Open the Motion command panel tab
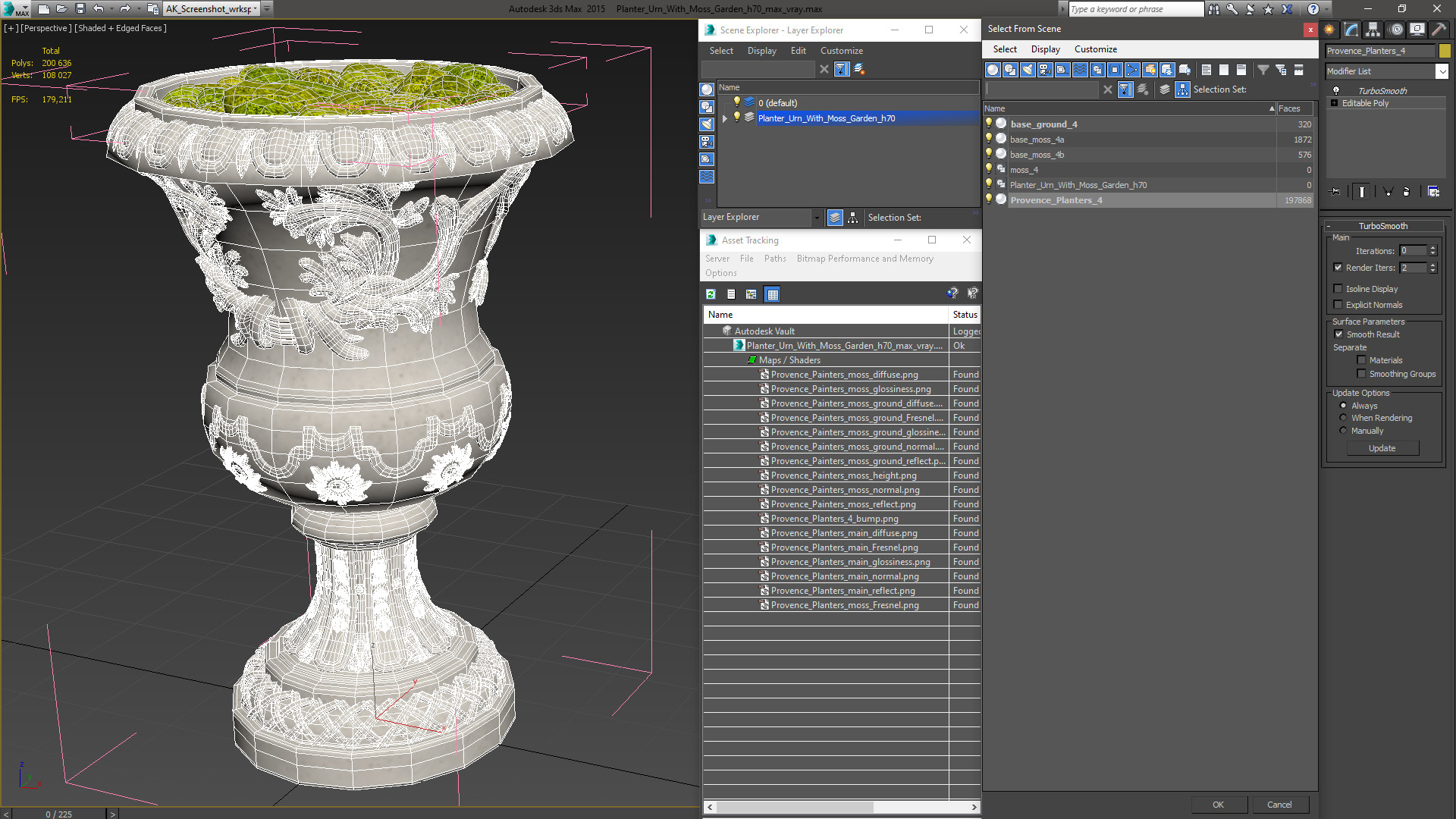Viewport: 1456px width, 819px height. [1395, 30]
